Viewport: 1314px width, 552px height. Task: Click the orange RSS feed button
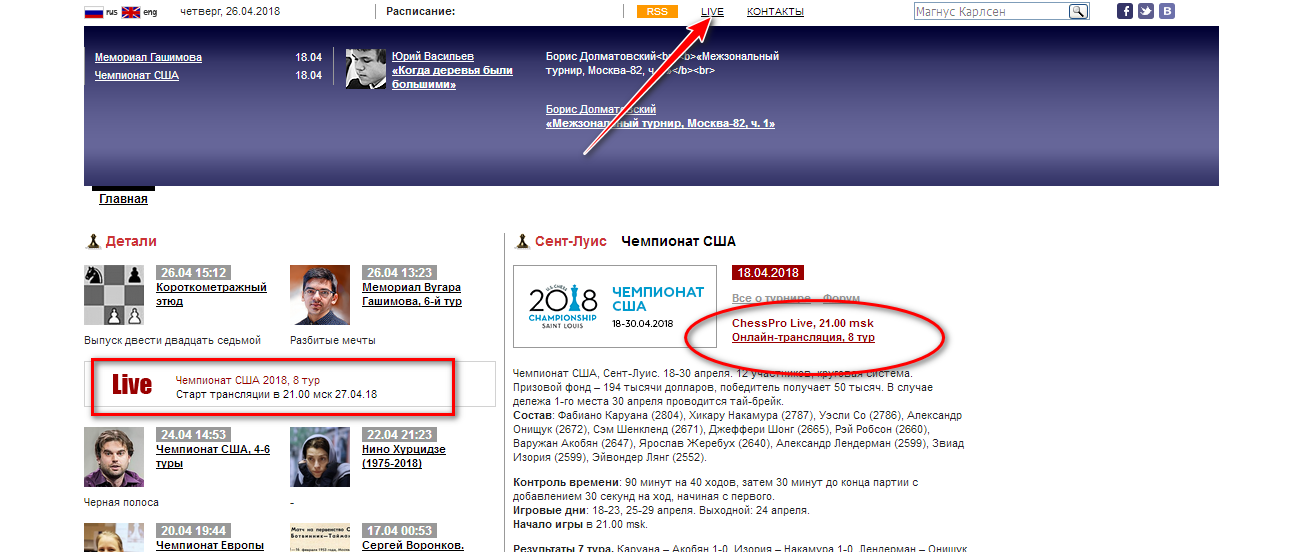(657, 12)
